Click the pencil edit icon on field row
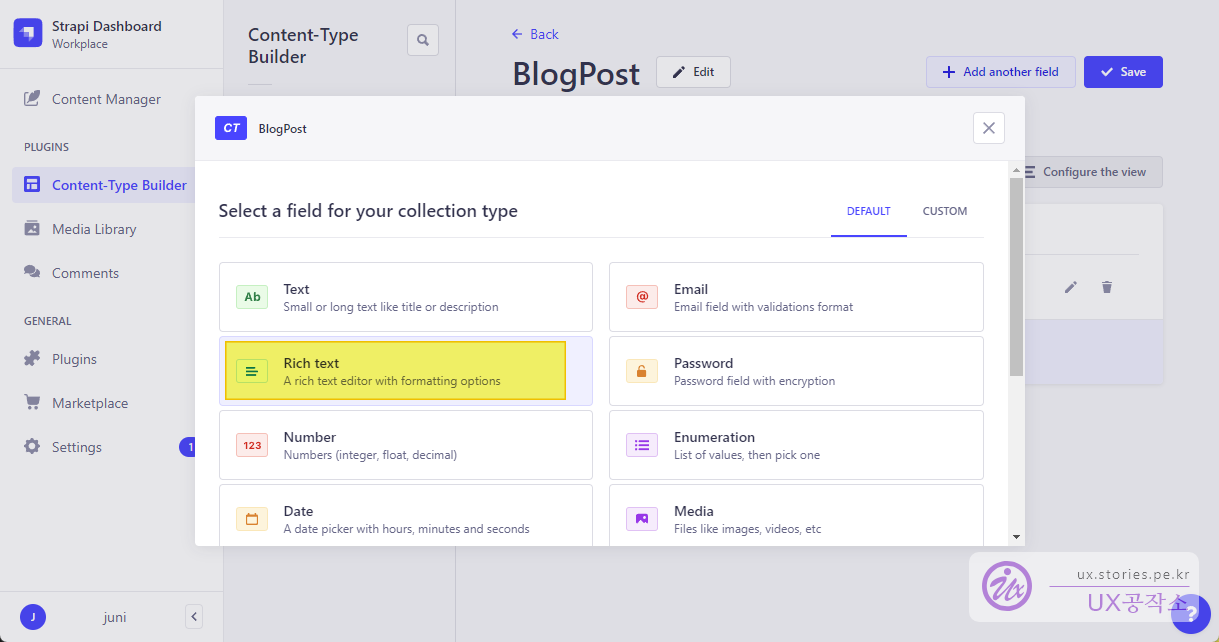Image resolution: width=1219 pixels, height=642 pixels. (x=1071, y=287)
